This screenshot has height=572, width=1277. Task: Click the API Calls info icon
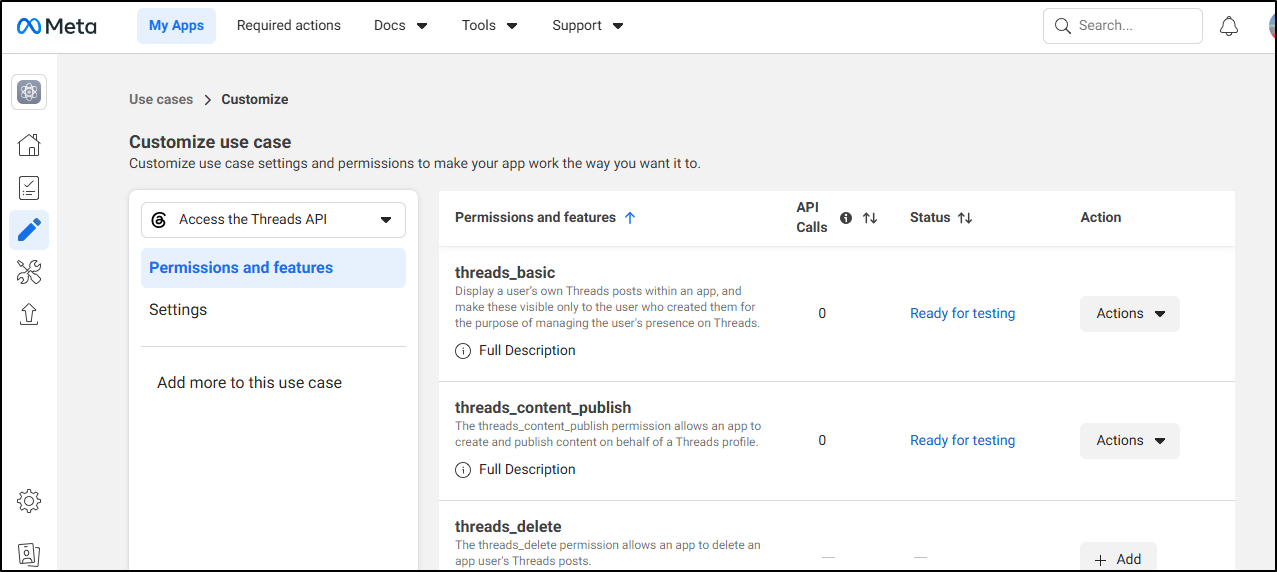846,218
